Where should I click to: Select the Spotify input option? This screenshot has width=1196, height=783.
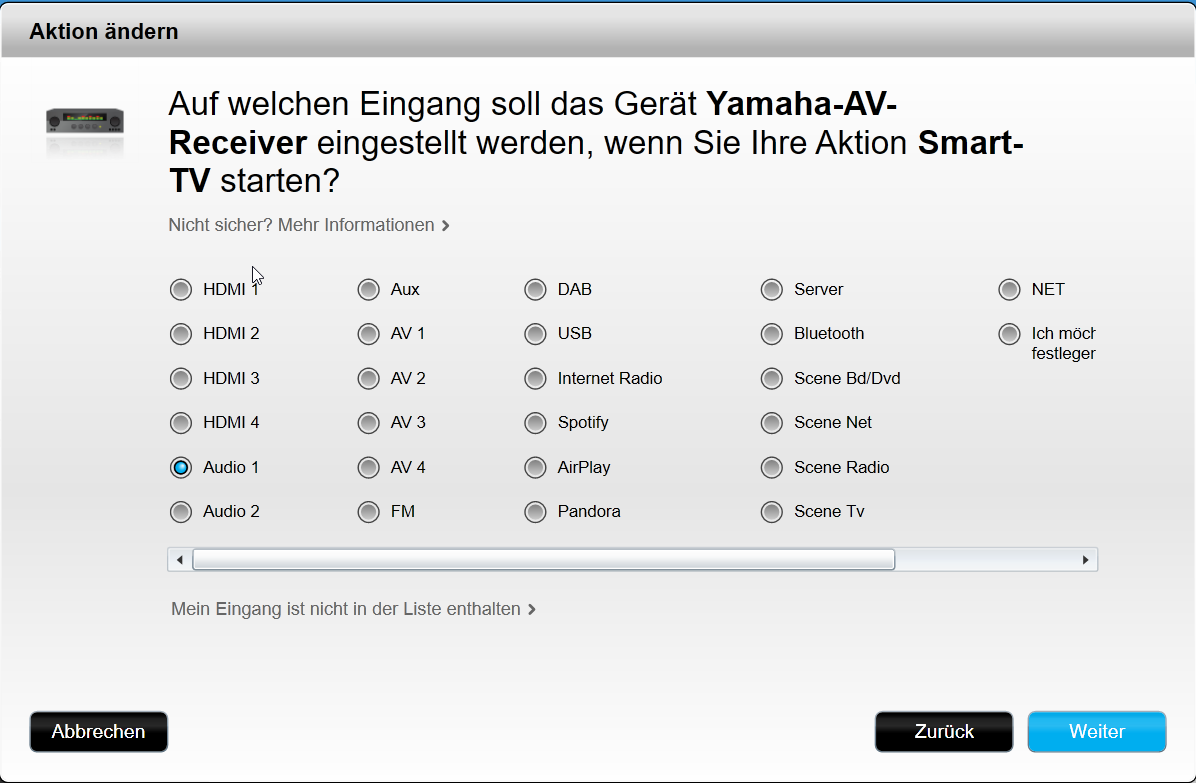[x=535, y=423]
